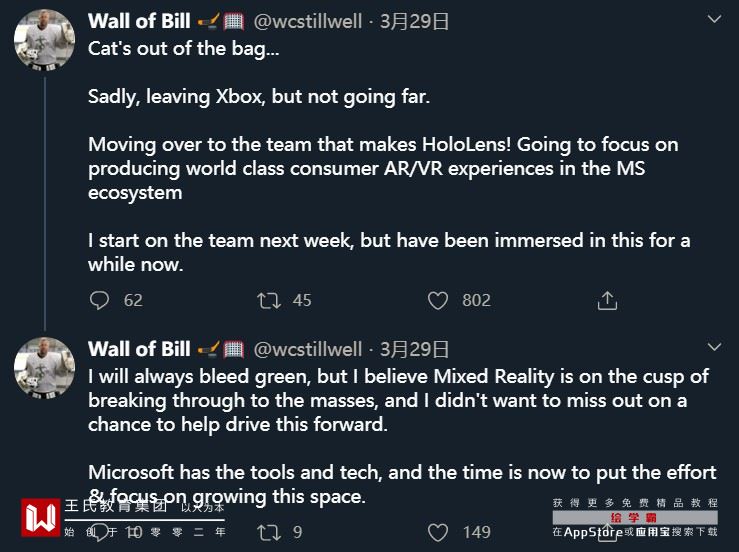Open the profile avatar beside the second tweet
Screen dimensions: 739x552
click(45, 368)
